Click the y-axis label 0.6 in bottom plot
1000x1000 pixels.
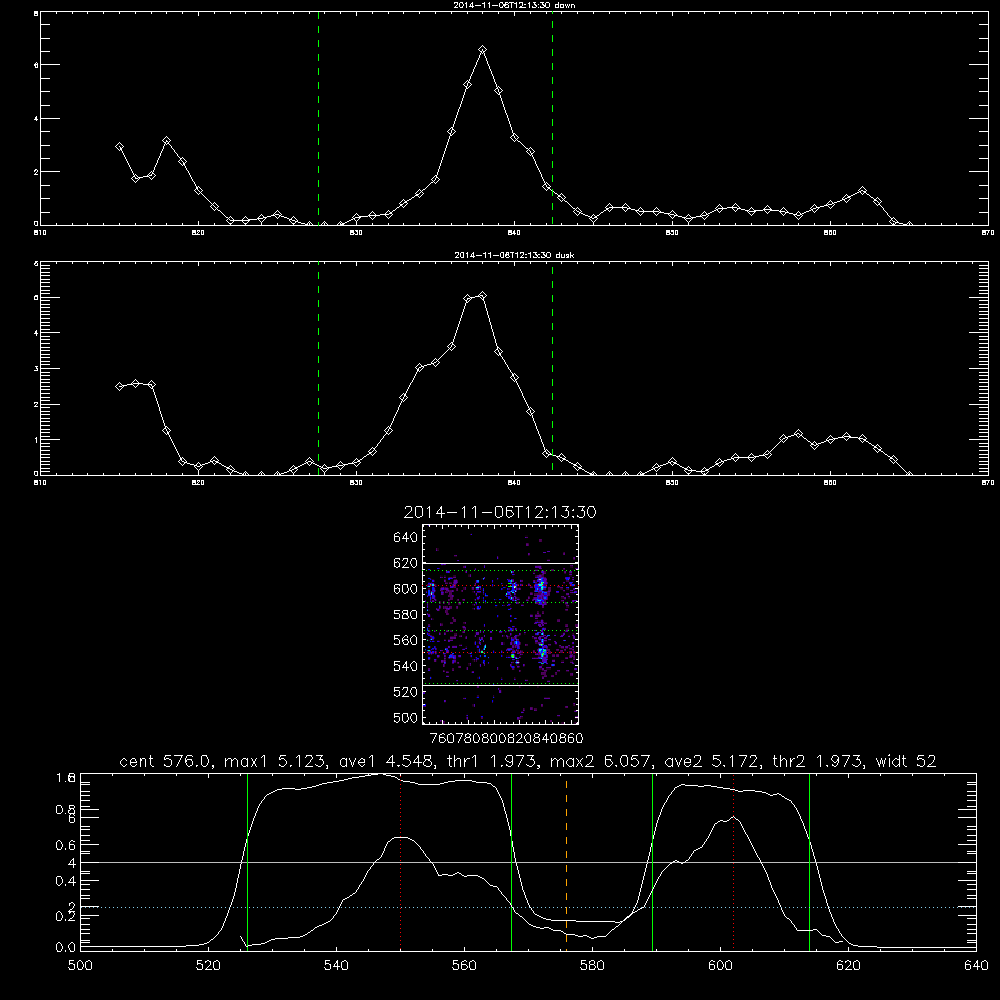point(66,845)
